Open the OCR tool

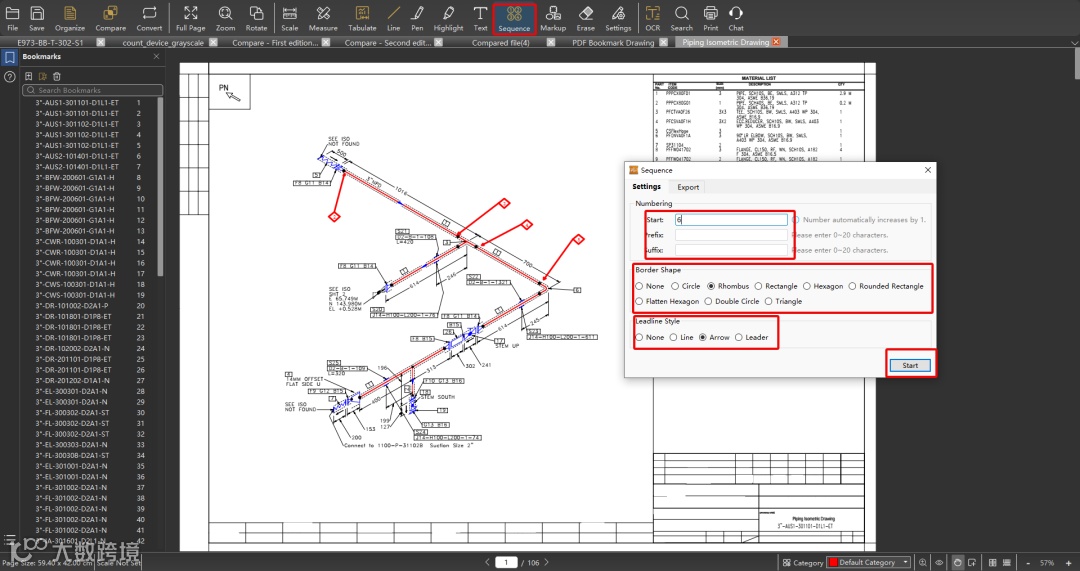point(652,19)
